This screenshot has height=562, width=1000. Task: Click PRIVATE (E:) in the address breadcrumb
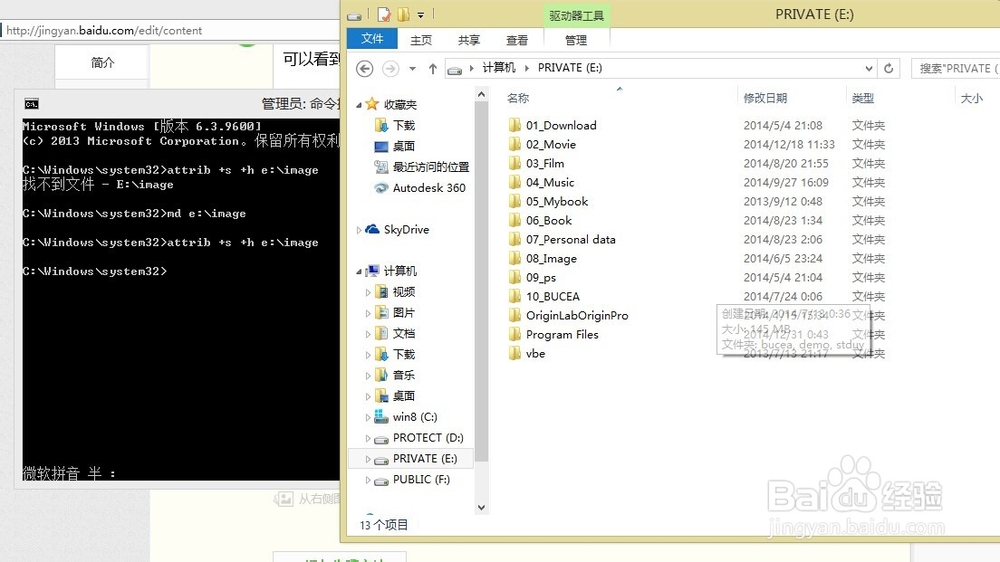[x=570, y=68]
